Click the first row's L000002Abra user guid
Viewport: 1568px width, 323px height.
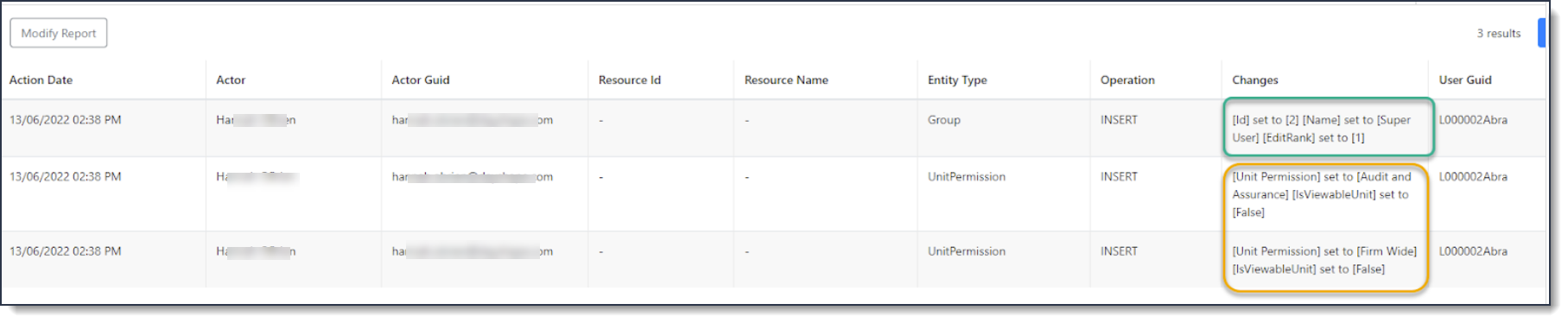click(1473, 120)
